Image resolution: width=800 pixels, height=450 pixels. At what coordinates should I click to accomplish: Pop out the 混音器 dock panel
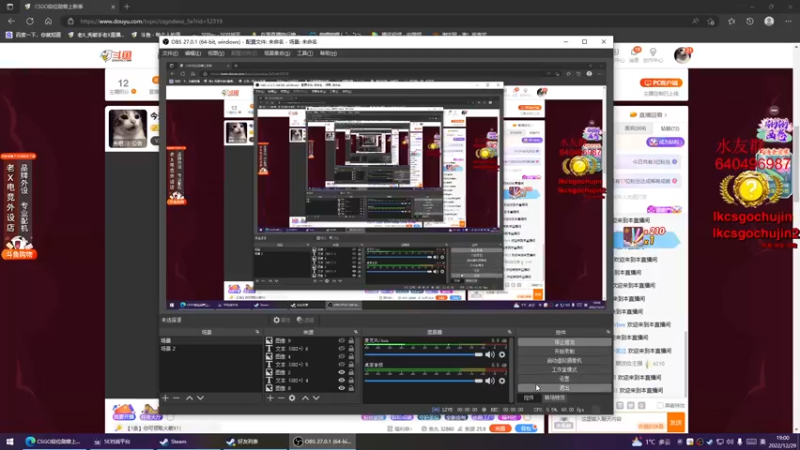pos(509,332)
